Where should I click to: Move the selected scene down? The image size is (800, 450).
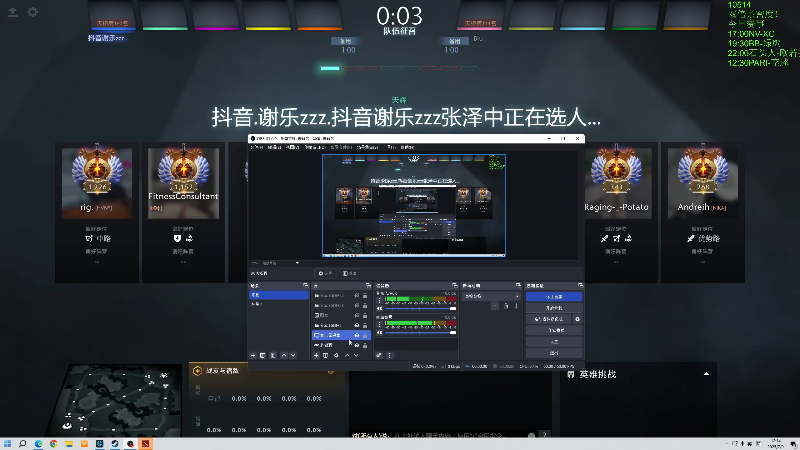pos(293,355)
